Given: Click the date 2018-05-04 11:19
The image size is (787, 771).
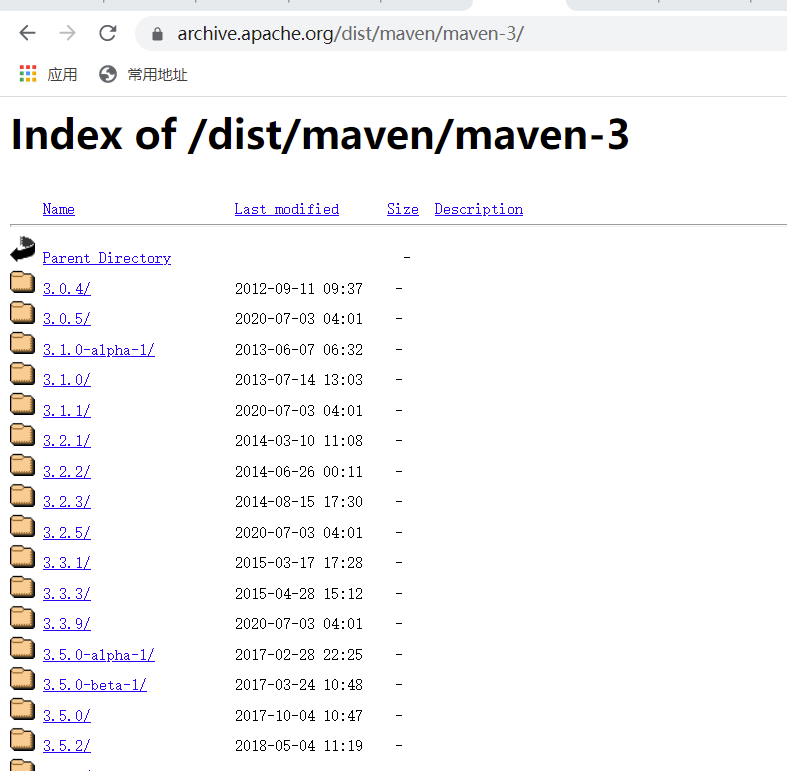Looking at the screenshot, I should (299, 746).
